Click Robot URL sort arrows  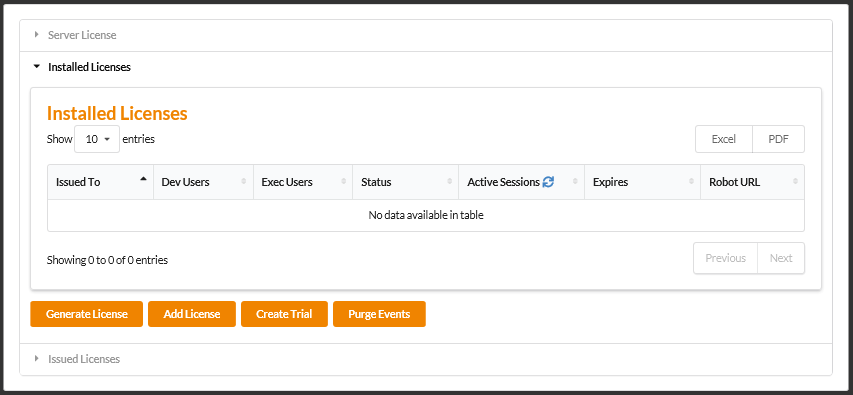coord(795,182)
